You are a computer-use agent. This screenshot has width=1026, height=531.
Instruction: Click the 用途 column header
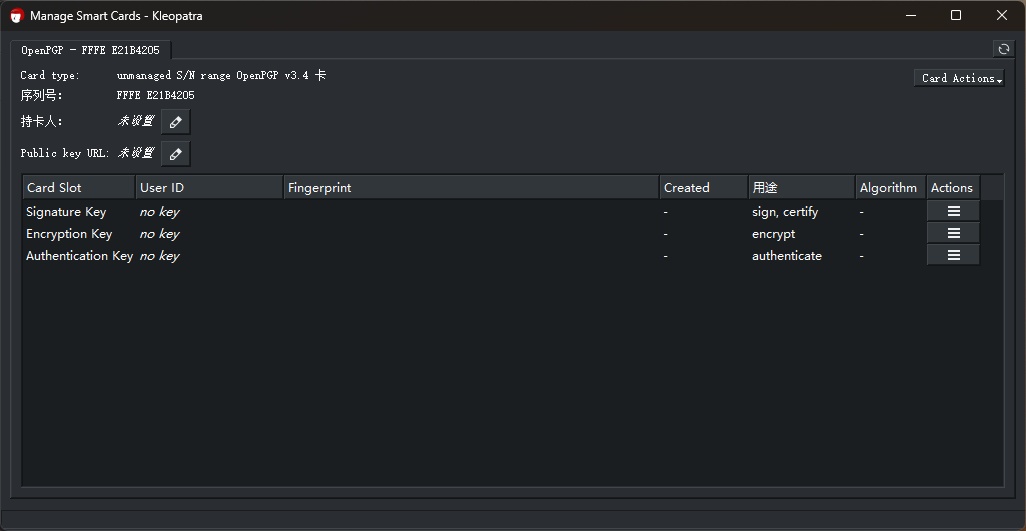tap(800, 187)
